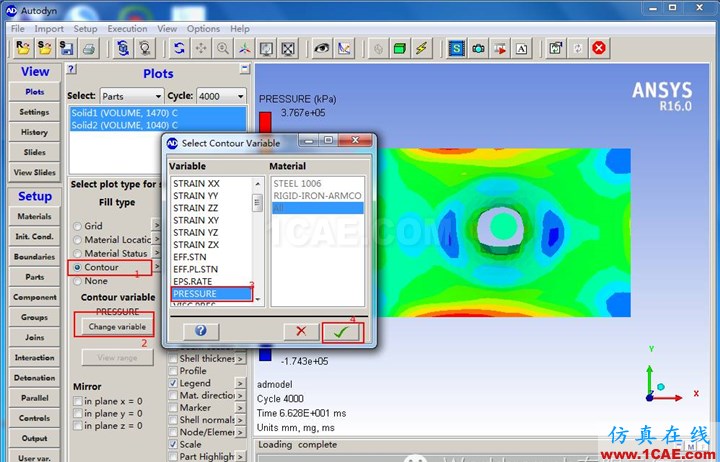This screenshot has height=462, width=720.
Task: Enable mirror in plane x = 0
Action: click(x=78, y=401)
